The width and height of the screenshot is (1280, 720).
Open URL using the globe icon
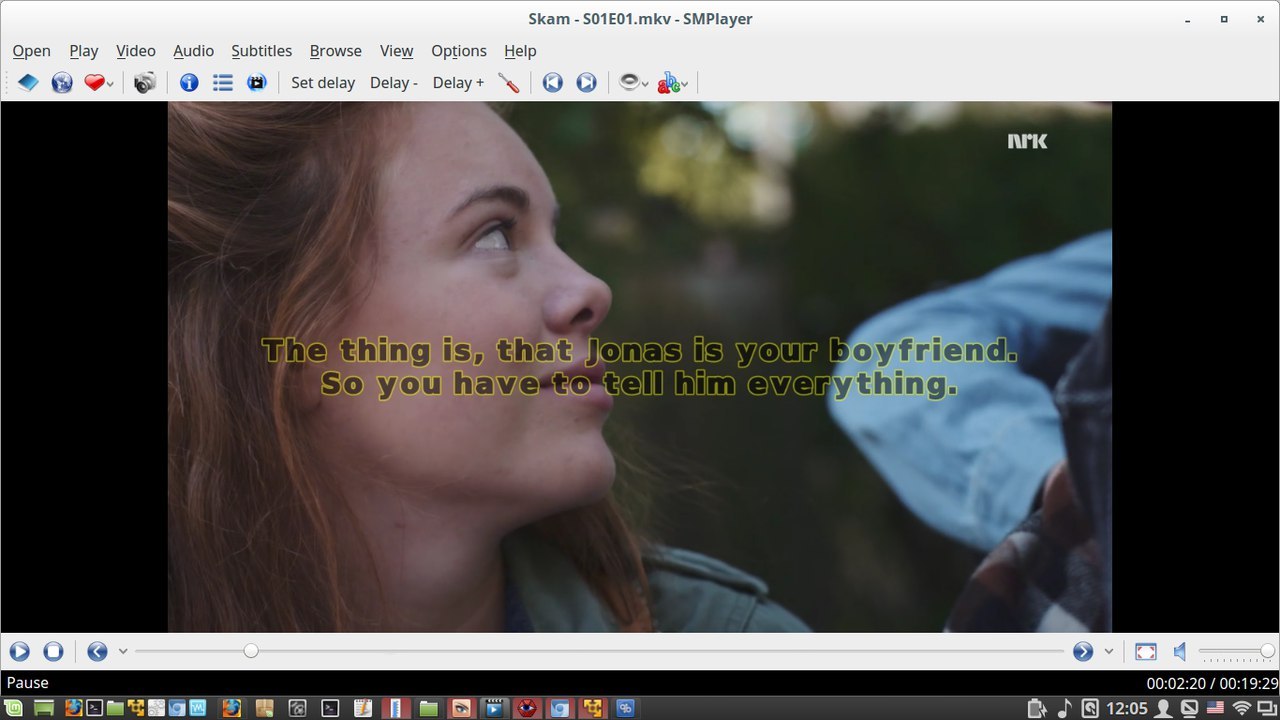(62, 83)
